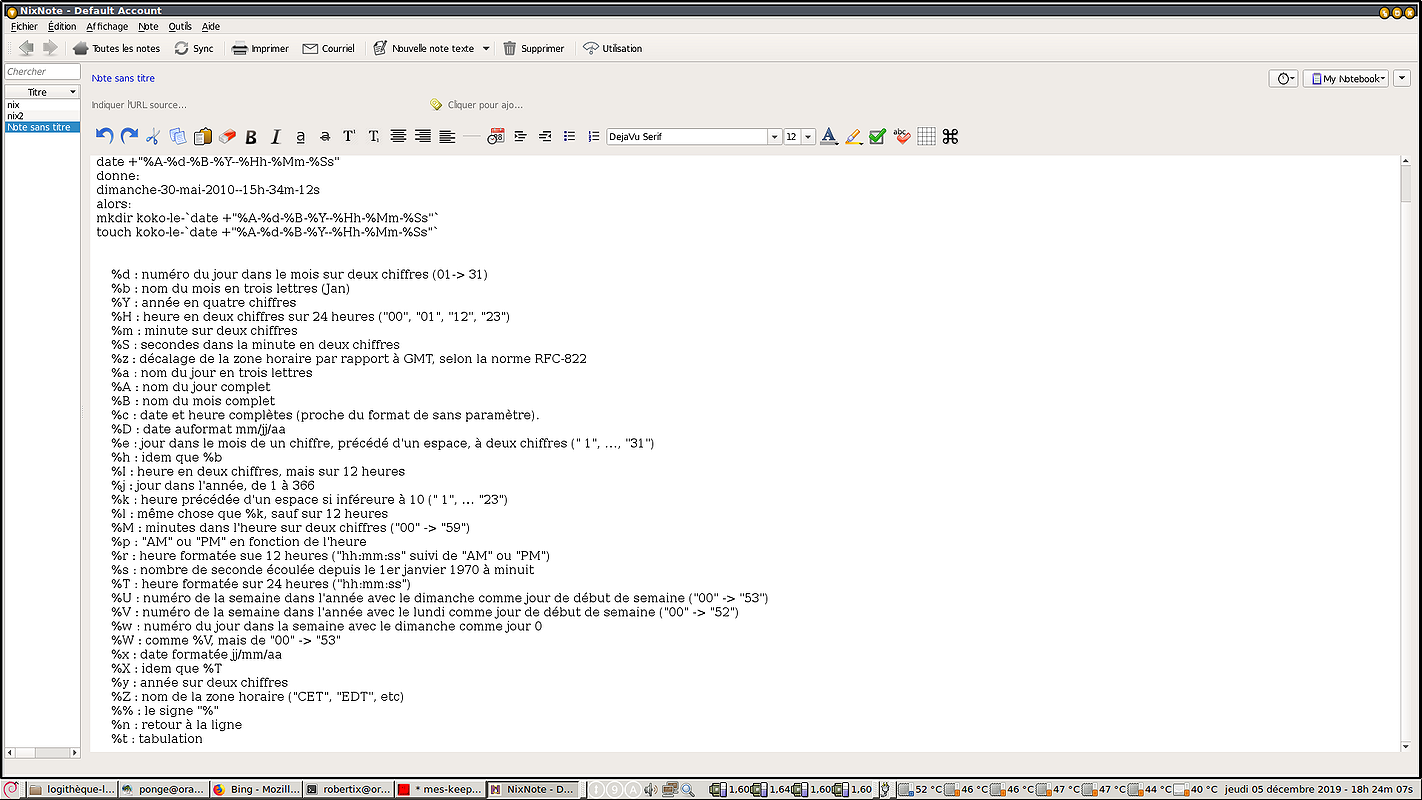Go forward with the right arrow
The image size is (1422, 800).
tap(50, 48)
